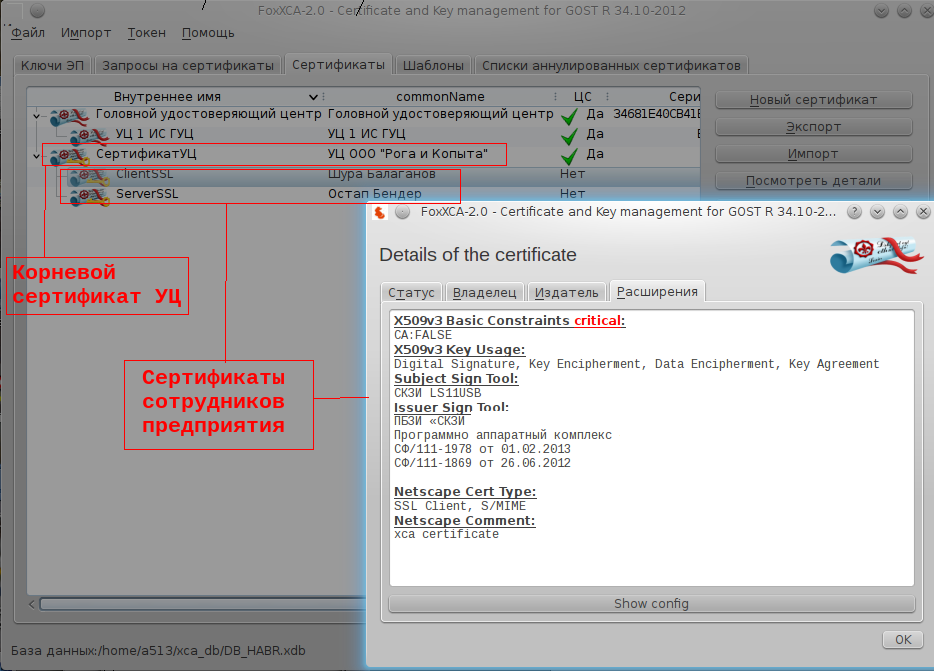The width and height of the screenshot is (934, 671).
Task: Click serial number 34681E40CB41 cell
Action: pos(656,114)
